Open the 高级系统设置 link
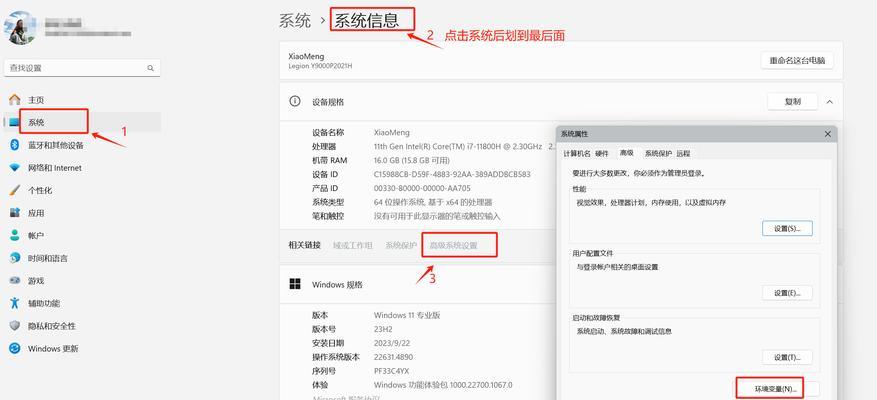This screenshot has height=400, width=877. click(454, 245)
